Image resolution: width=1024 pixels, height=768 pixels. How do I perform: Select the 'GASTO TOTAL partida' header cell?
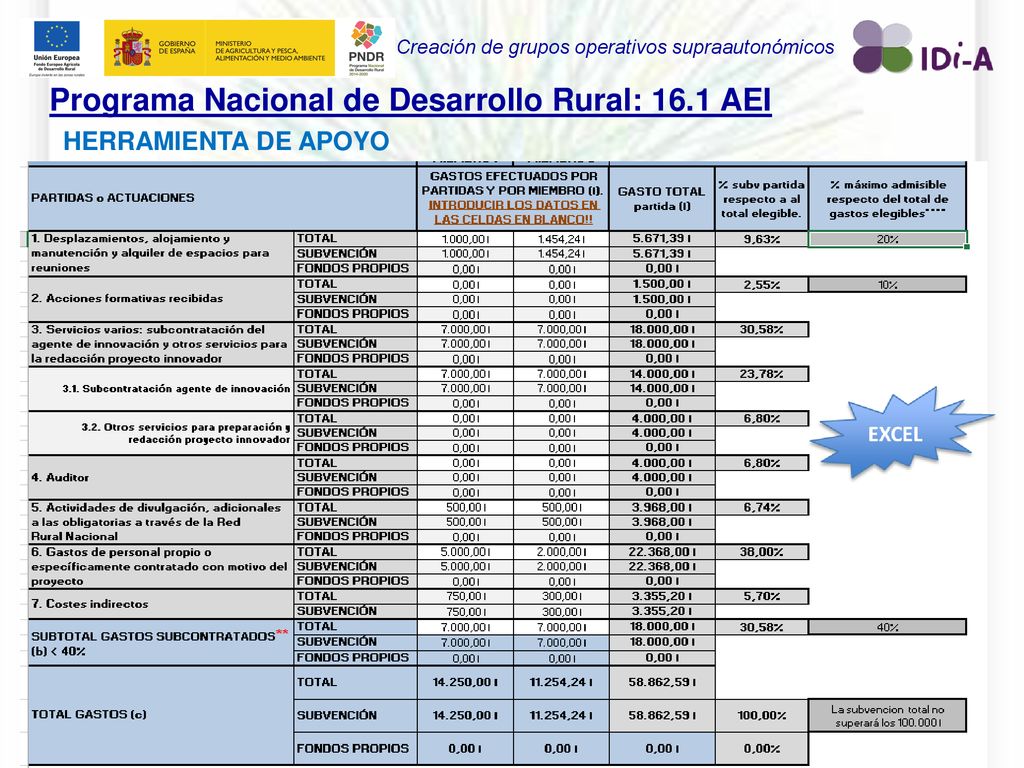tap(661, 198)
